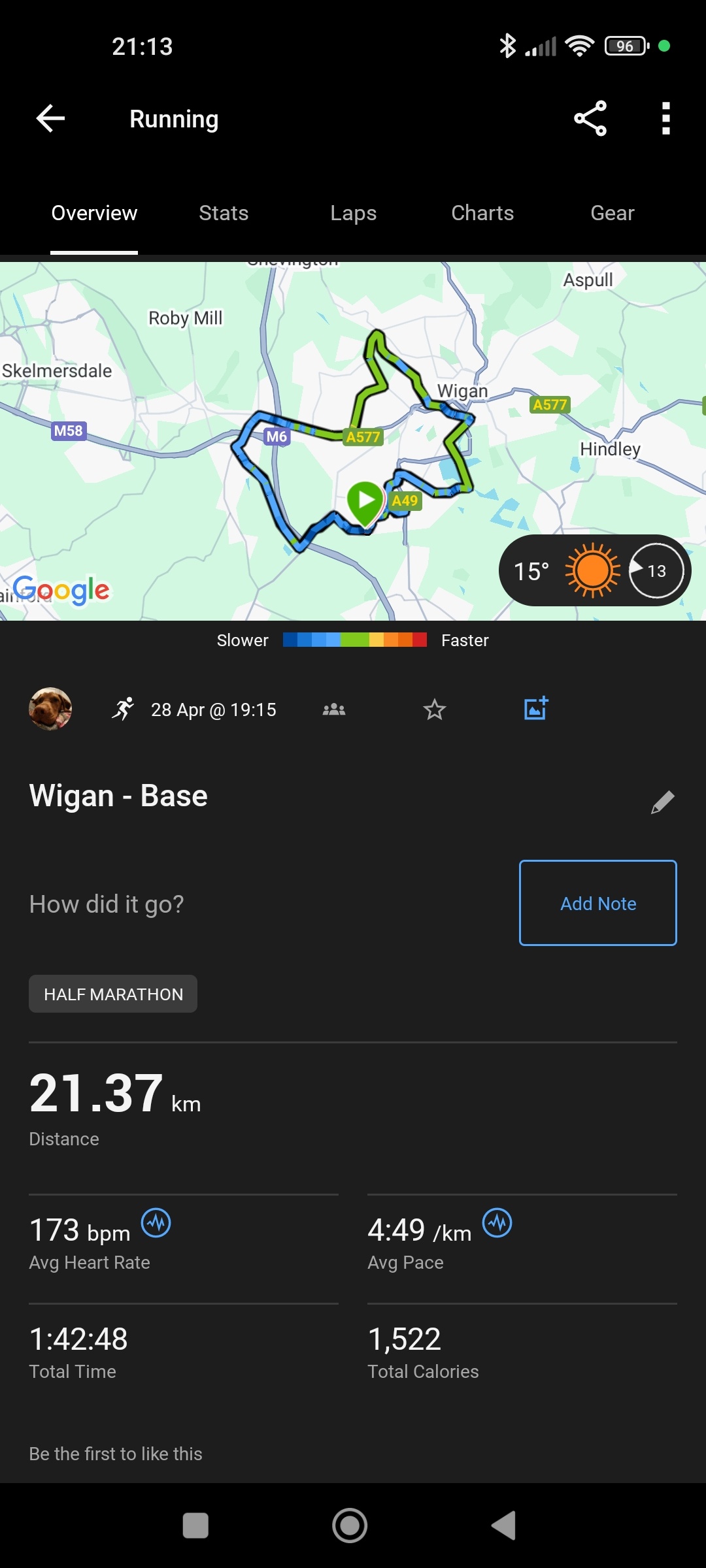
Task: Select the Gear tab
Action: [x=613, y=213]
